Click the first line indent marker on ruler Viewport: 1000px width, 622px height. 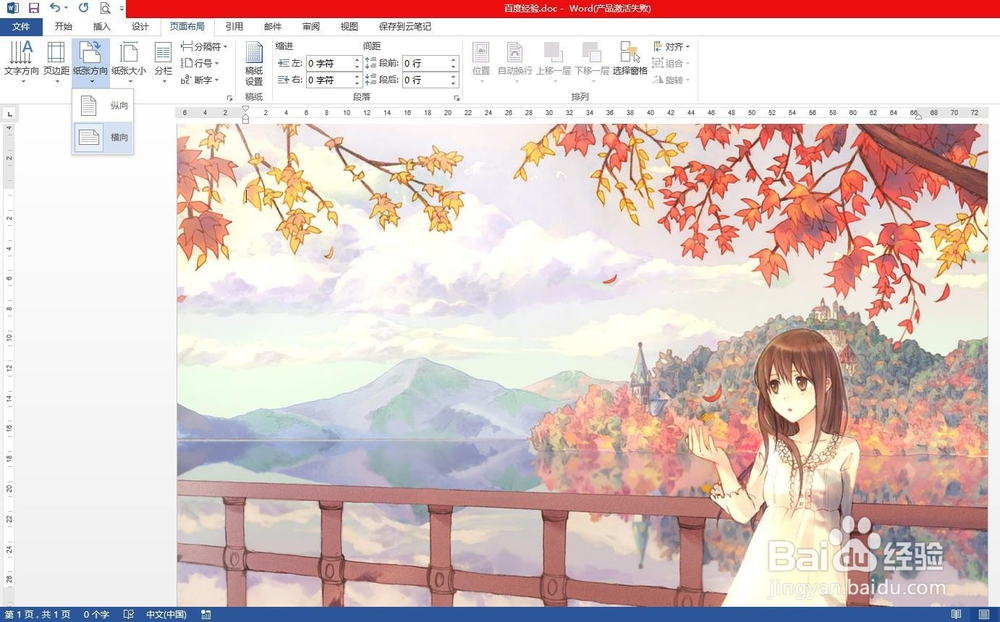[x=246, y=109]
